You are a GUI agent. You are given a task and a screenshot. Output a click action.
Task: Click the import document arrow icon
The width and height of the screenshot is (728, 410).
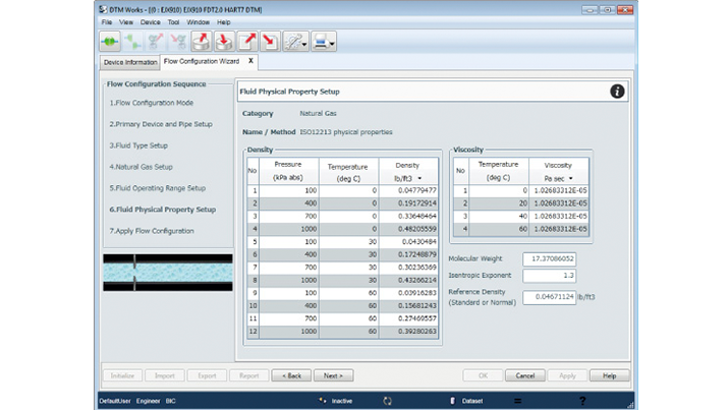tap(270, 41)
